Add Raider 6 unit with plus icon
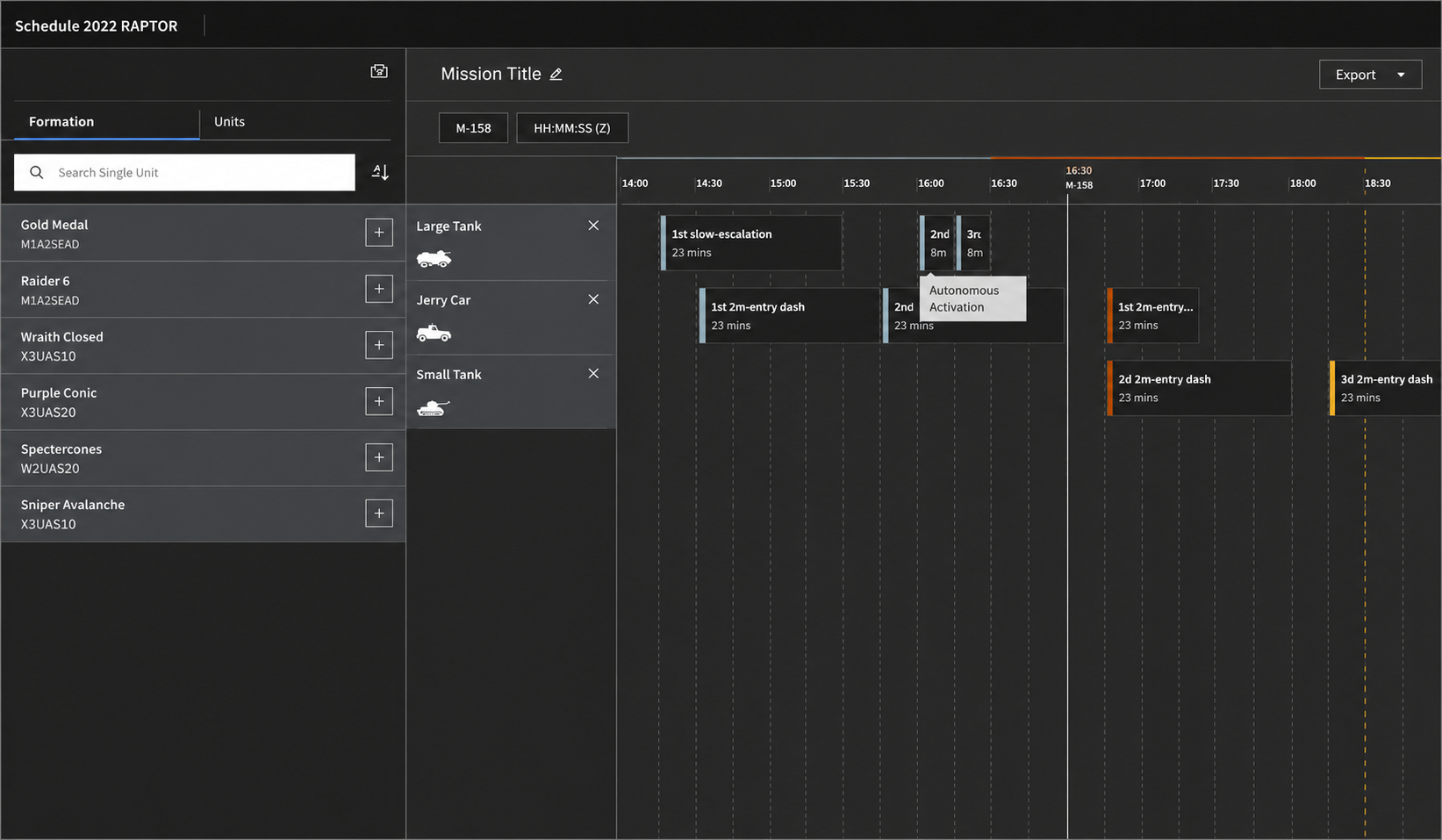Screen dimensions: 1442x840 click(x=379, y=289)
